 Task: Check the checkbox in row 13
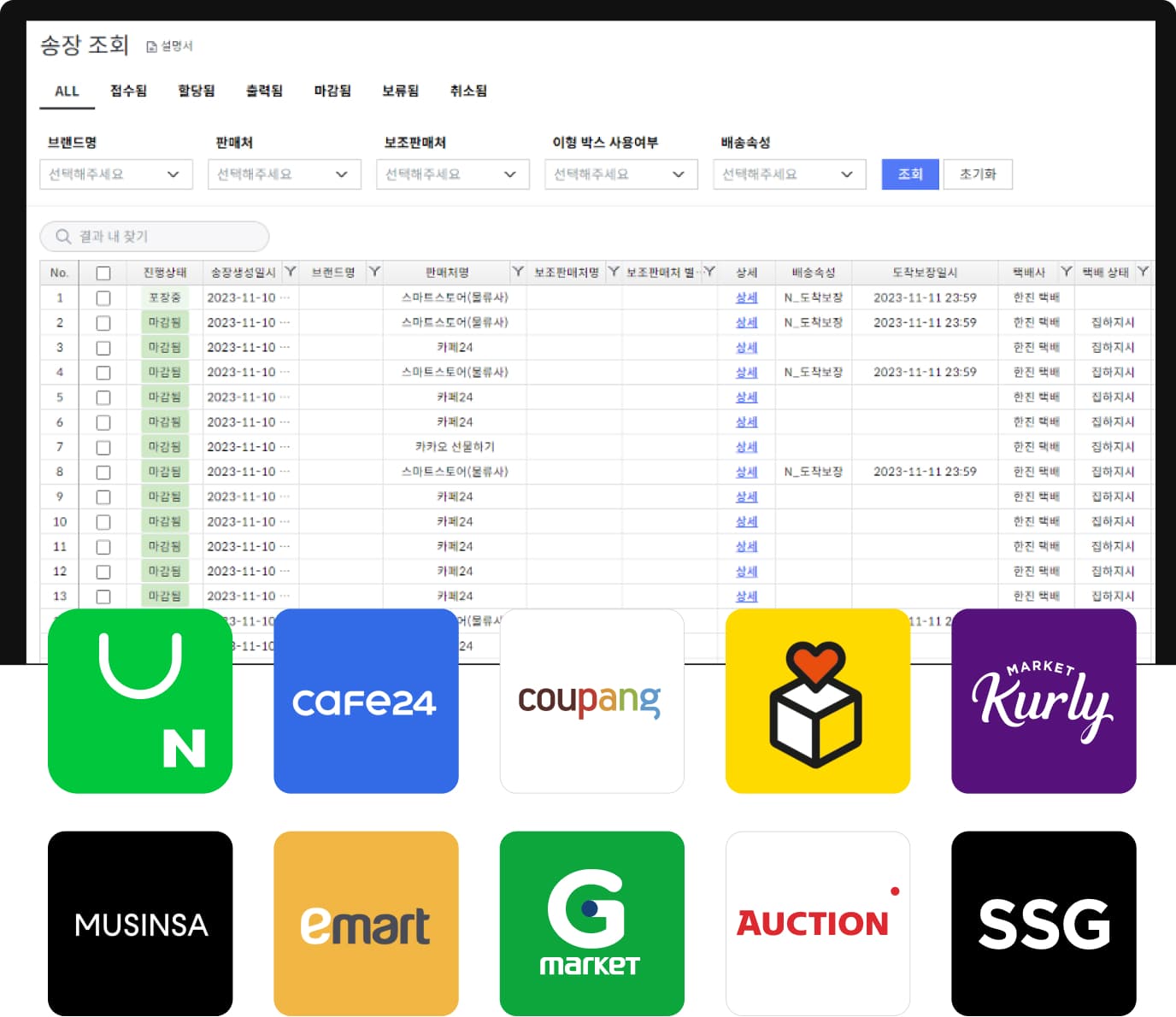tap(103, 597)
